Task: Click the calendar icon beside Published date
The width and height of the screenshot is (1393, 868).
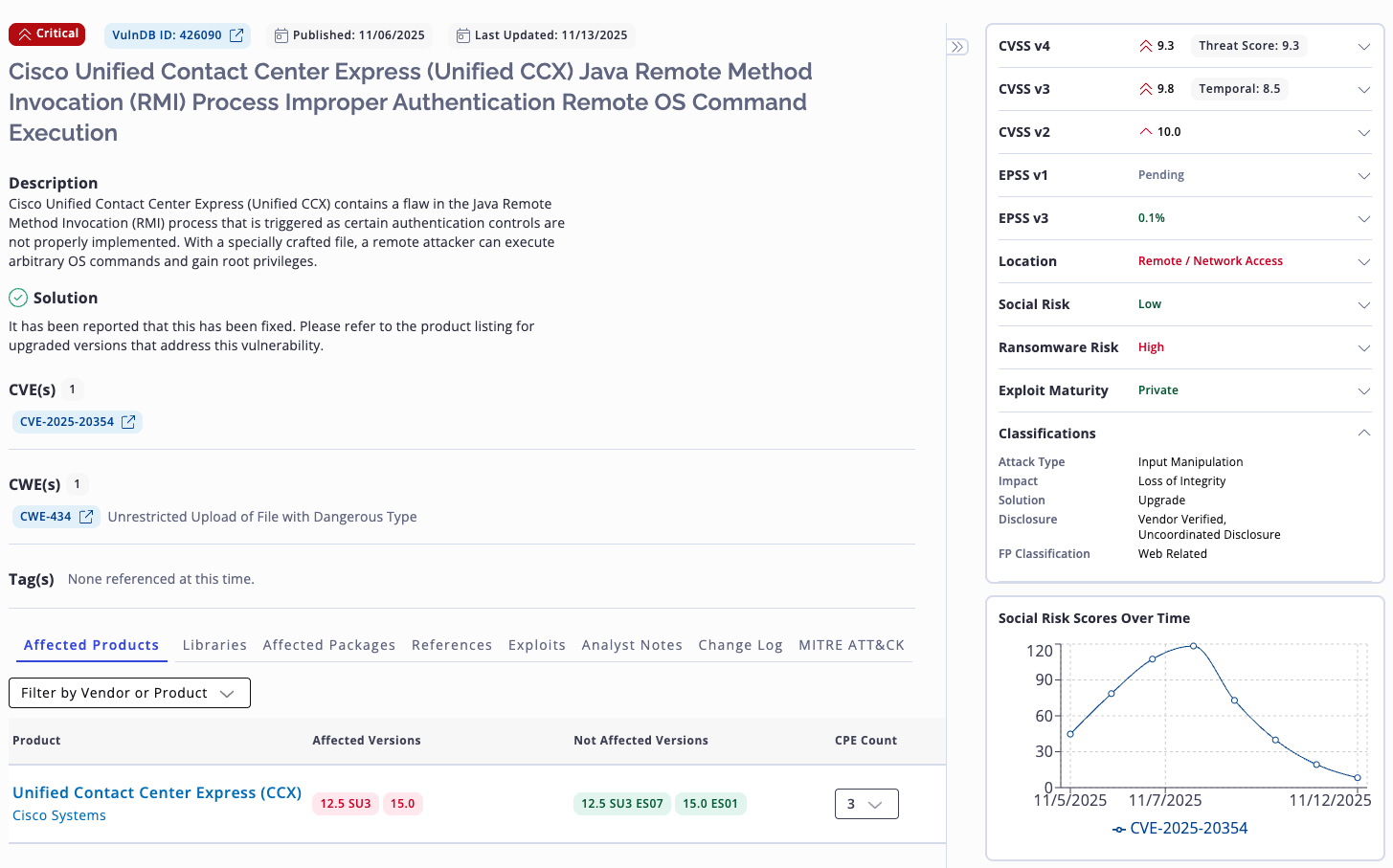Action: click(x=281, y=35)
